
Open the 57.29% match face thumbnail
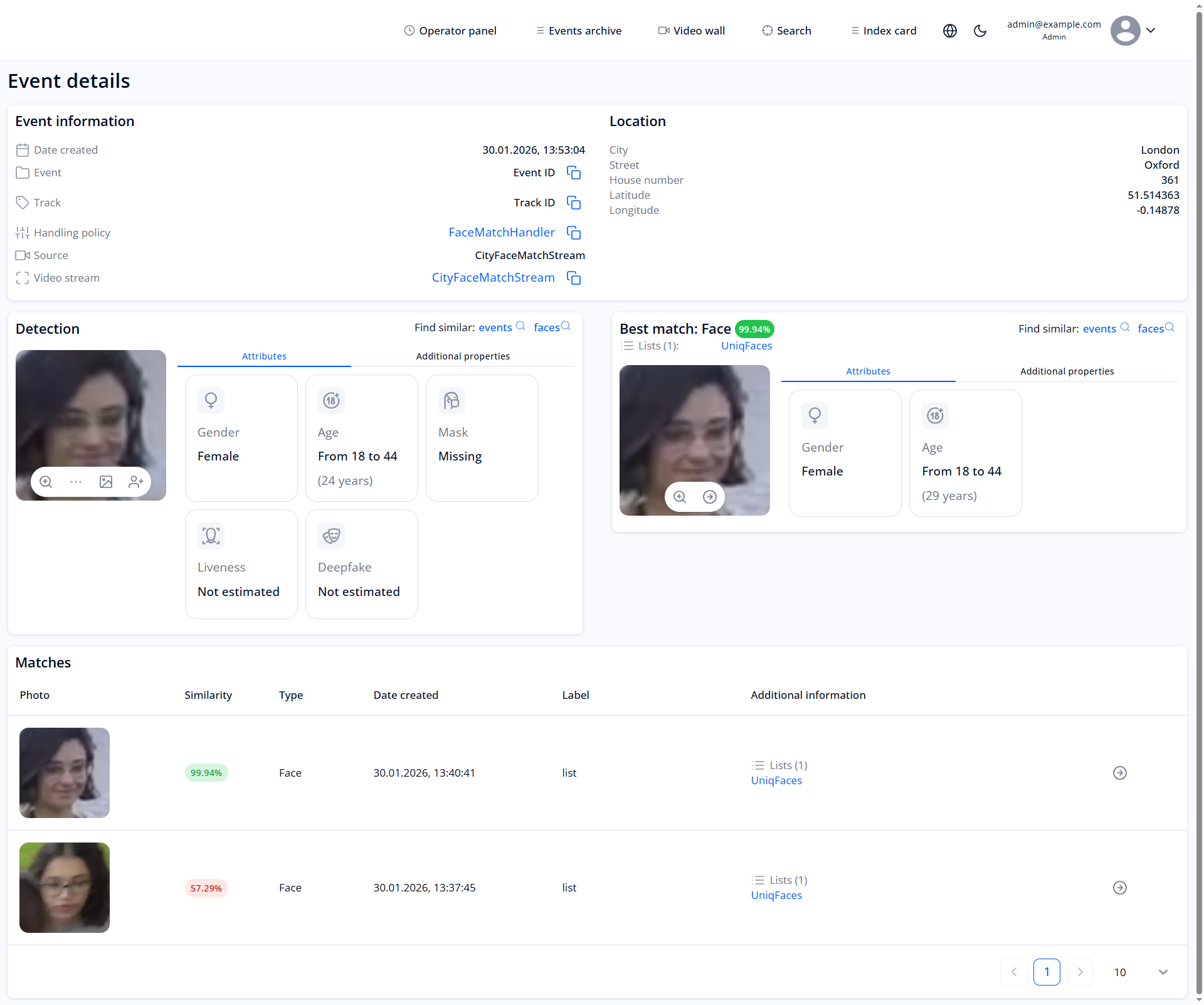[65, 888]
